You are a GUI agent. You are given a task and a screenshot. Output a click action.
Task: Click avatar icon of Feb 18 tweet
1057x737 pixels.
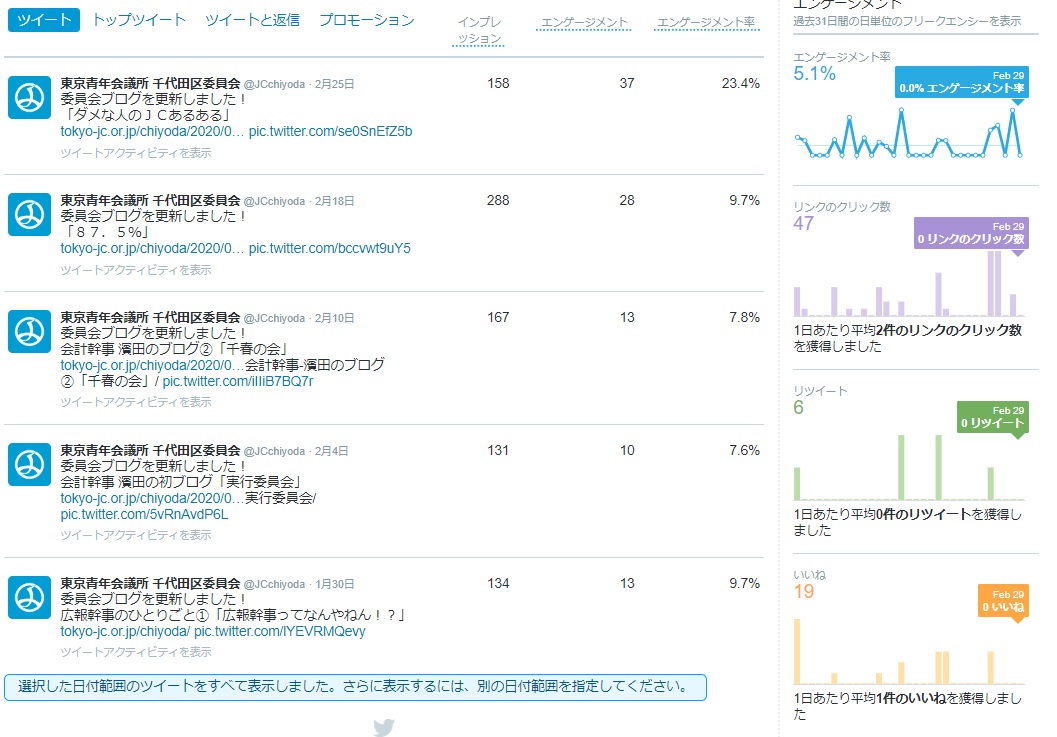[x=29, y=214]
